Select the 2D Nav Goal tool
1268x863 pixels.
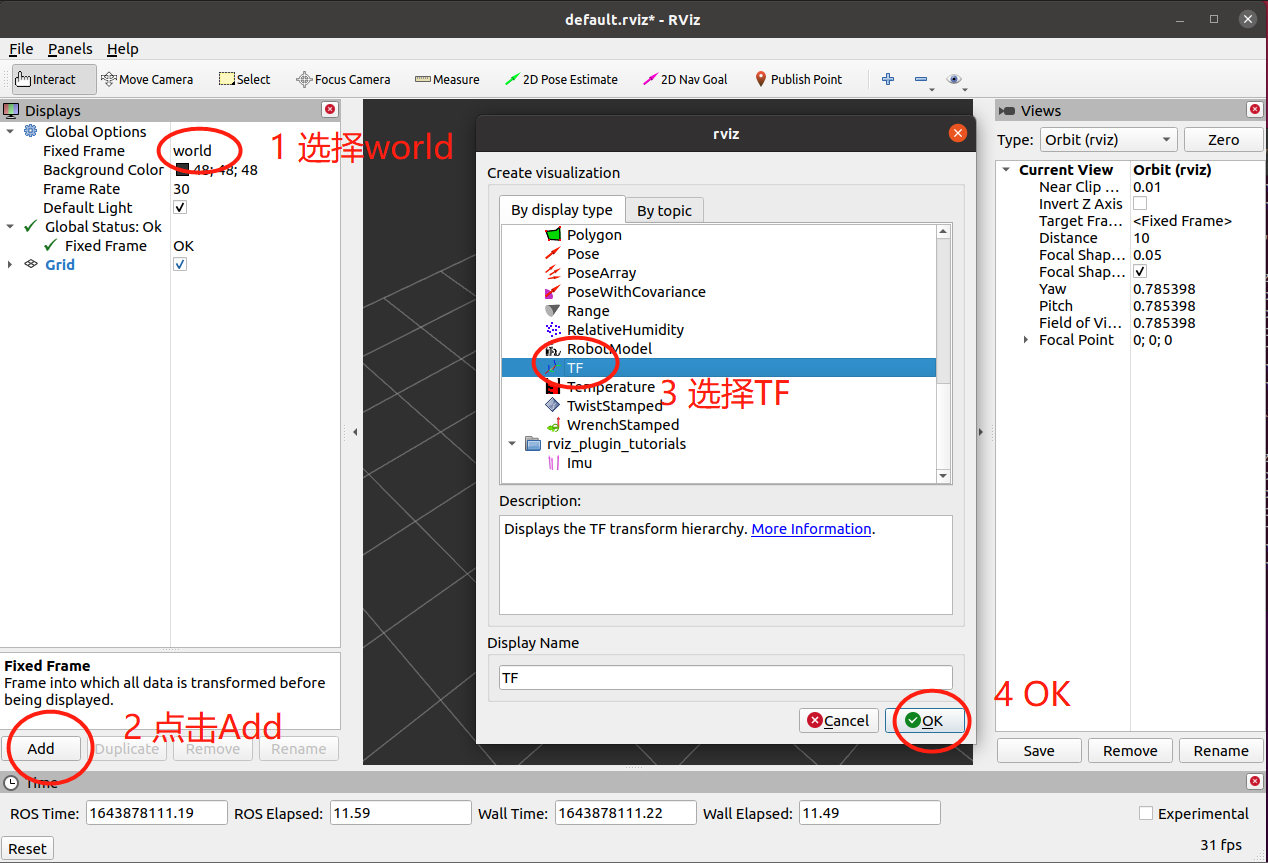point(685,80)
